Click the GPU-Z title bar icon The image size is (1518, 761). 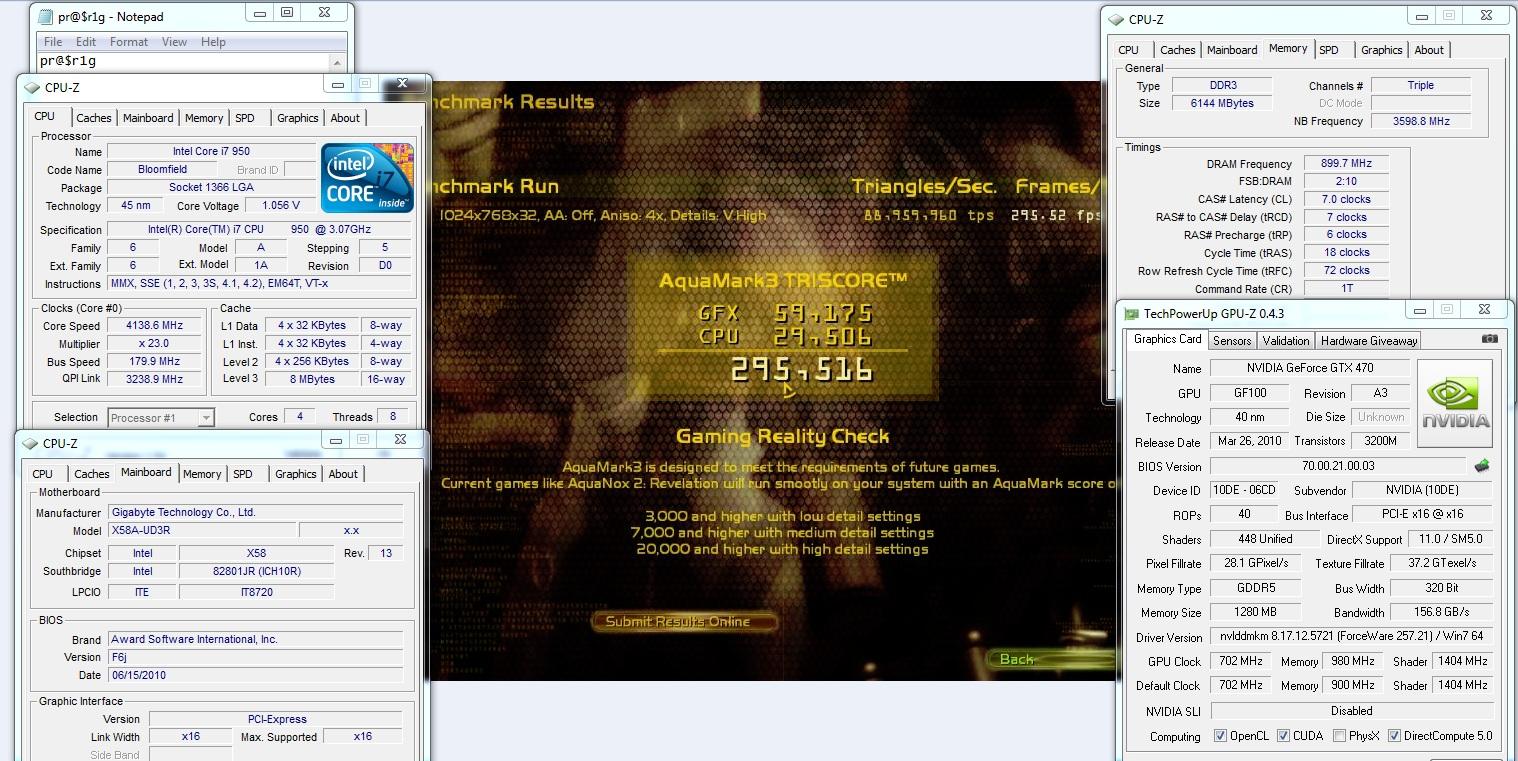click(x=1132, y=314)
